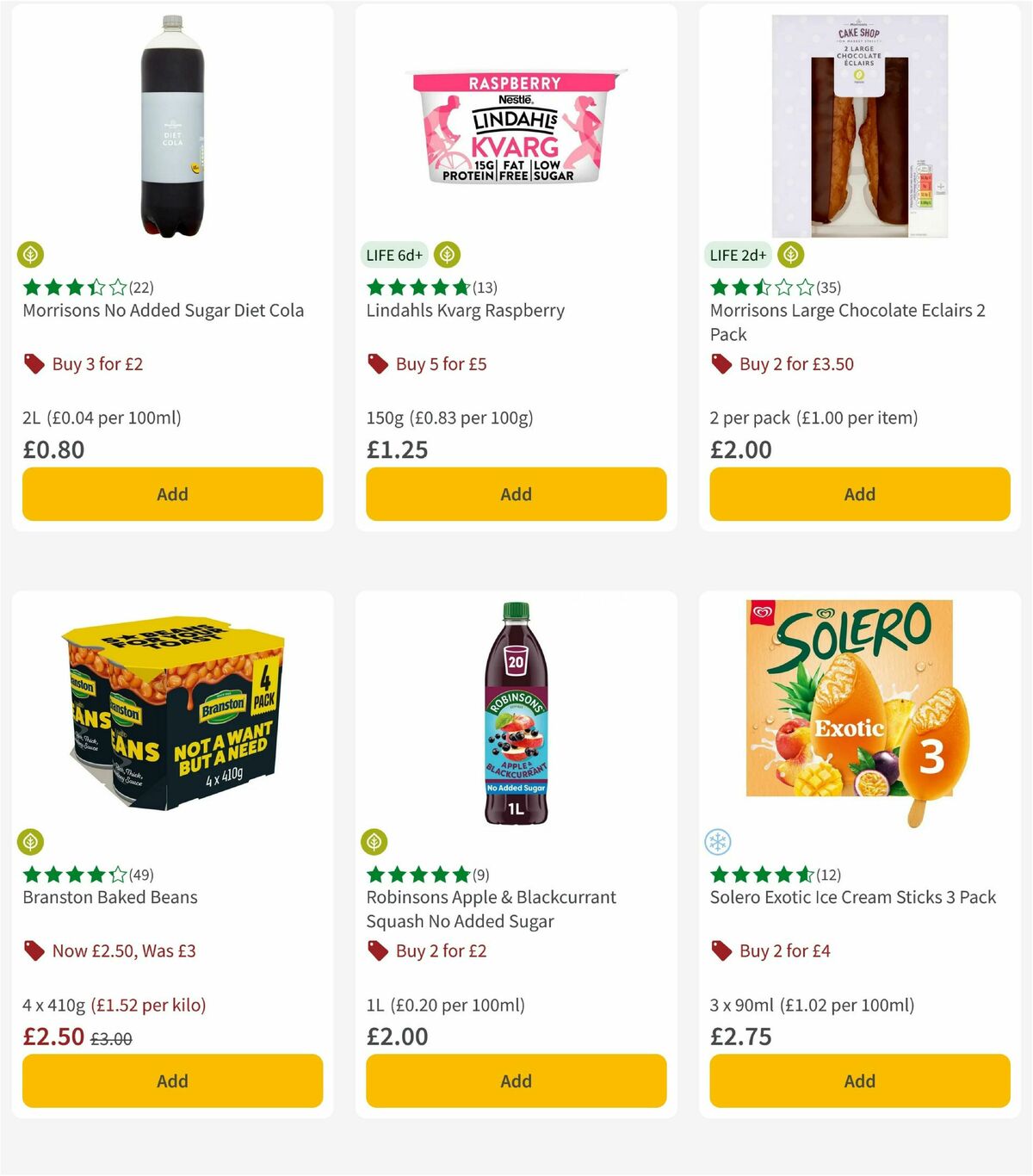Add Lindahls Kvarg Raspberry to basket
Viewport: 1033px width, 1176px height.
coord(516,494)
